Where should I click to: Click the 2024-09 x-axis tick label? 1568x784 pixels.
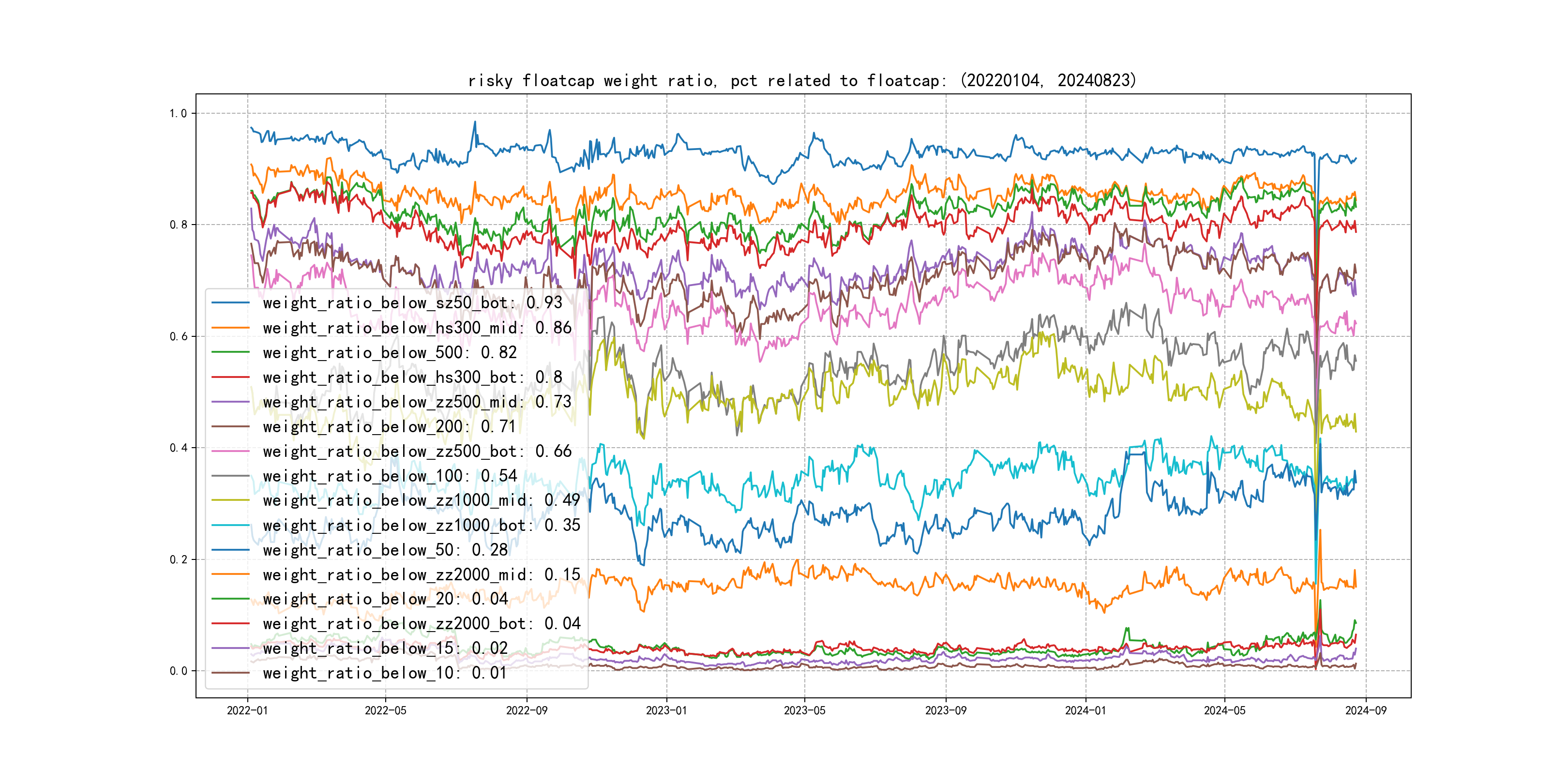pos(1365,710)
